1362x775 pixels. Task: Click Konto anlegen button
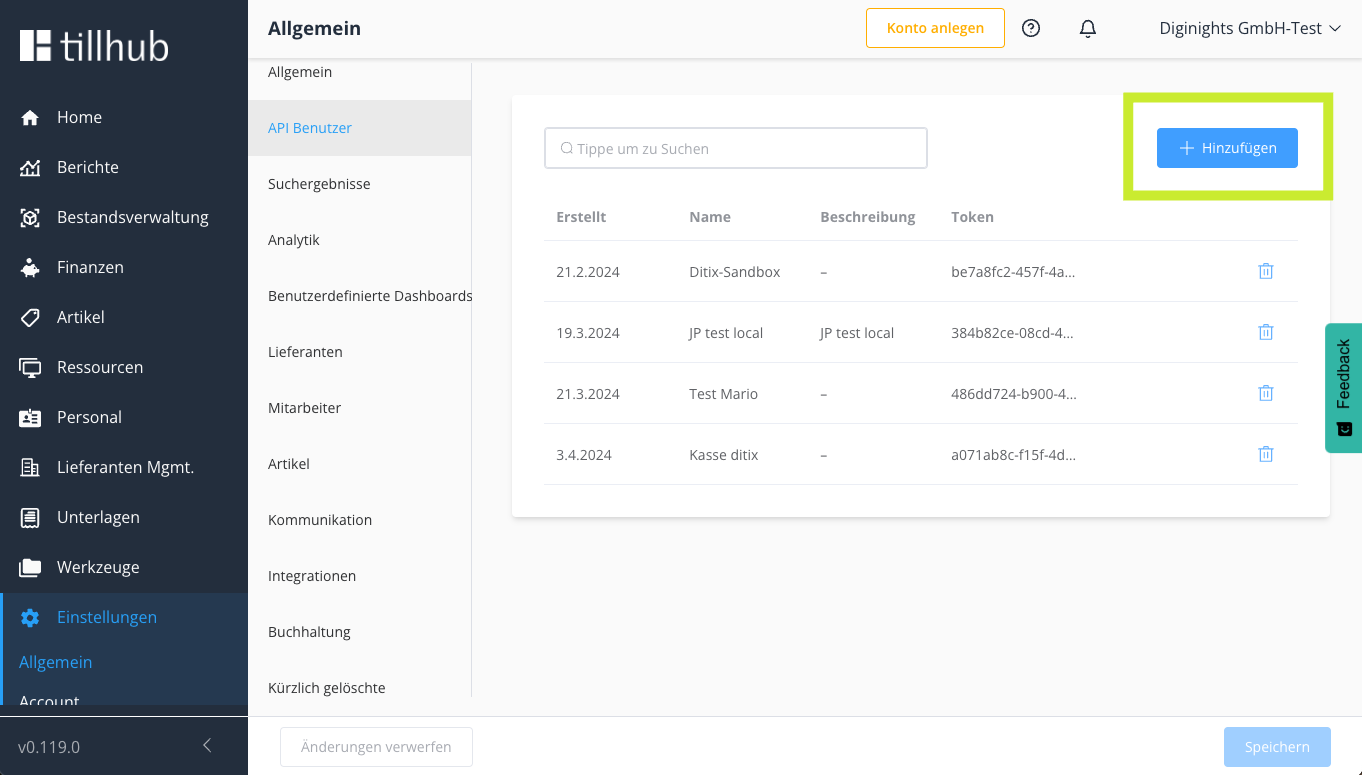(x=935, y=28)
